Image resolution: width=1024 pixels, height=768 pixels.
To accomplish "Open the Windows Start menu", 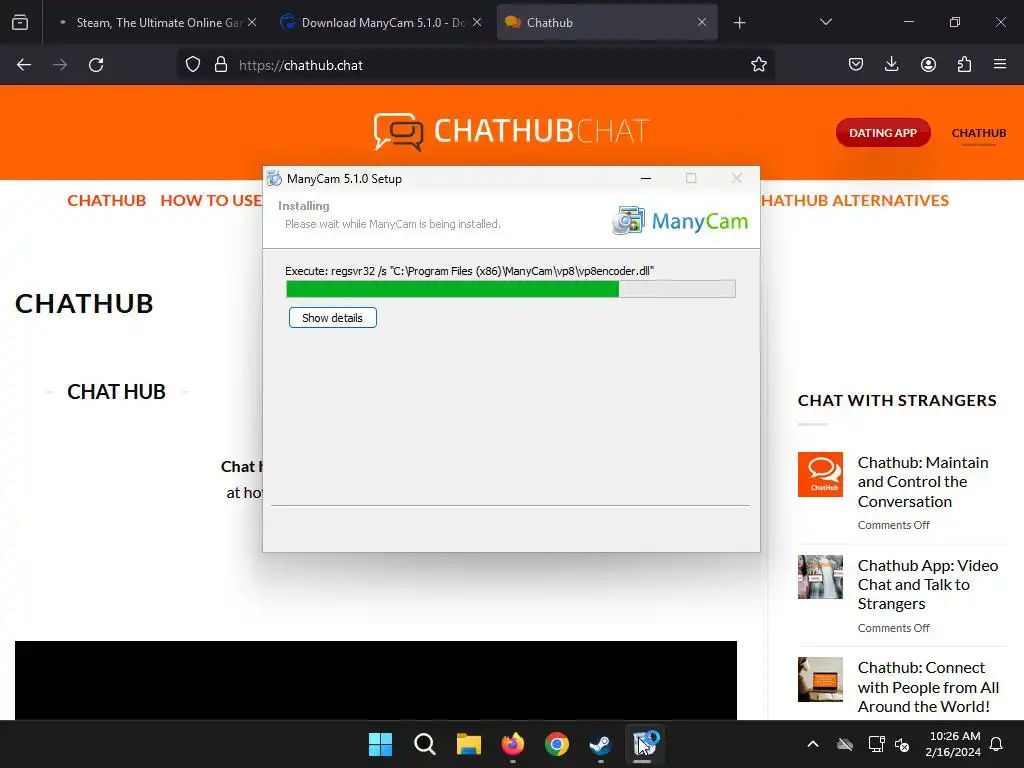I will point(380,744).
